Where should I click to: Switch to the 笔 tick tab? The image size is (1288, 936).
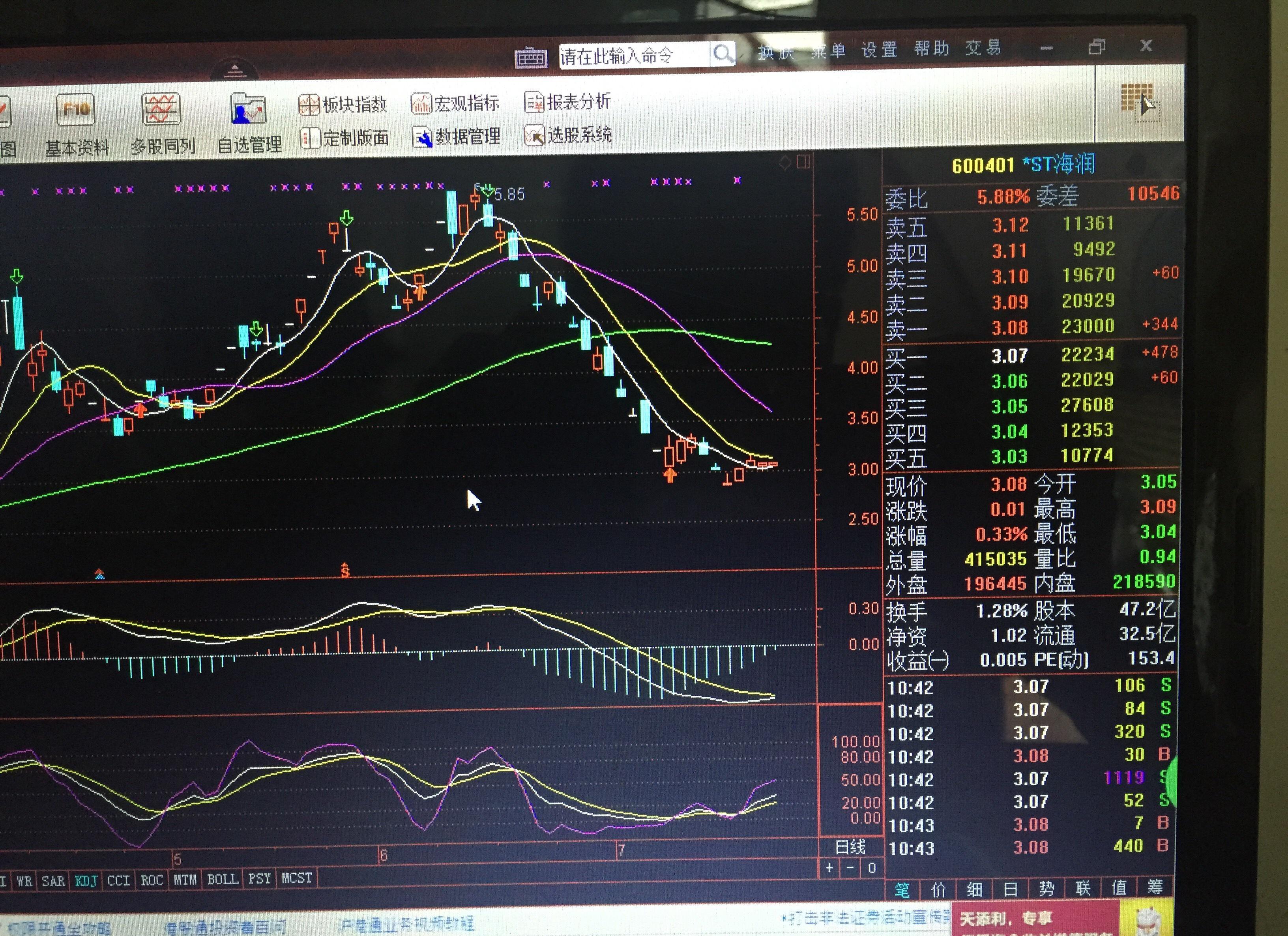point(902,890)
